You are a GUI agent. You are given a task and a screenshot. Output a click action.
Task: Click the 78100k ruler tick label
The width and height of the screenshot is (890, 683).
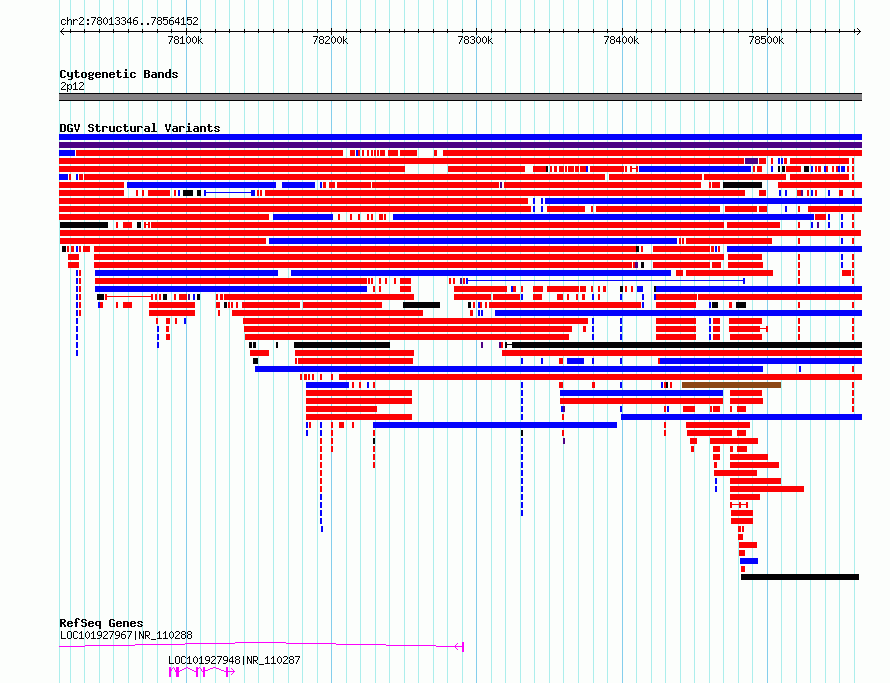(x=185, y=40)
